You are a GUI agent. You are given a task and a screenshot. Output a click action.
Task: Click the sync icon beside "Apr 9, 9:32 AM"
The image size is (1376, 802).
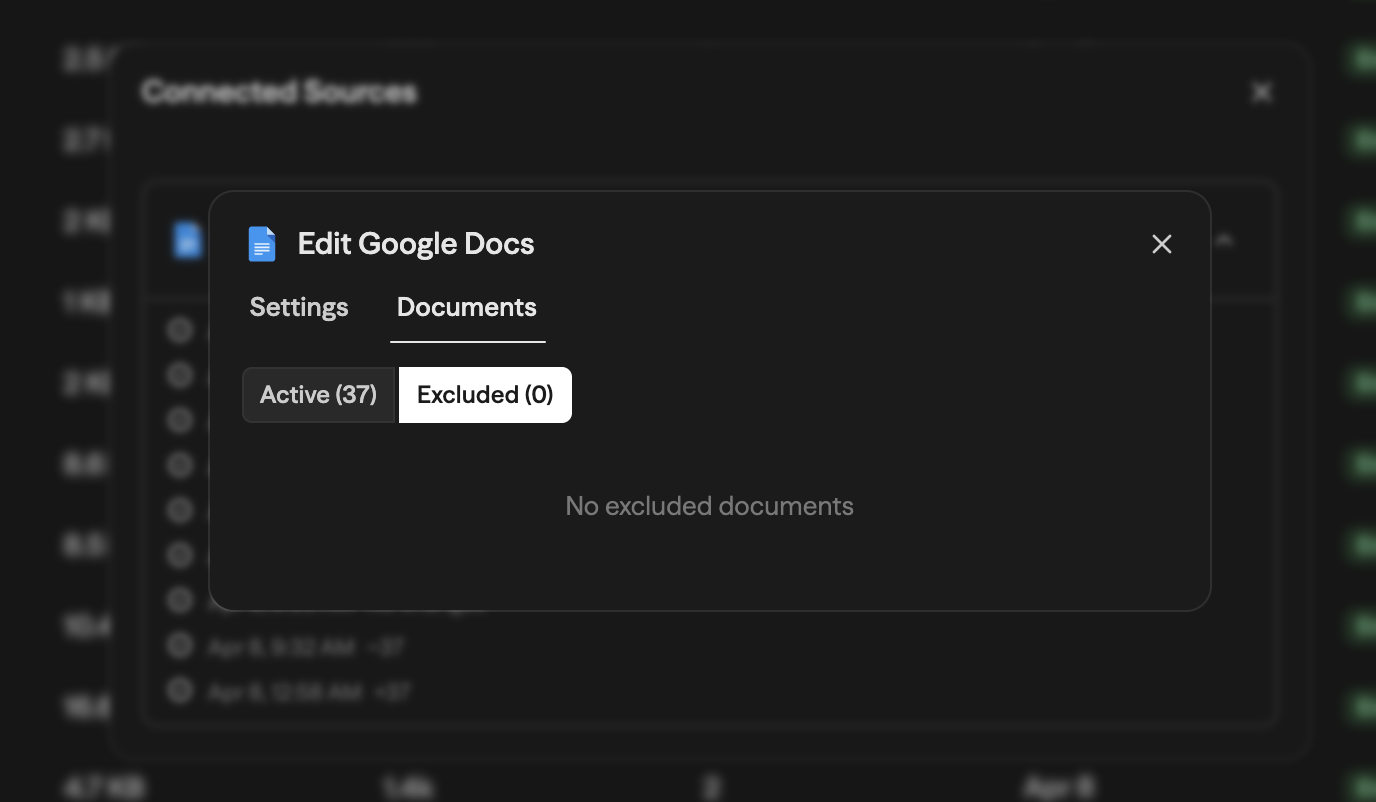[180, 645]
